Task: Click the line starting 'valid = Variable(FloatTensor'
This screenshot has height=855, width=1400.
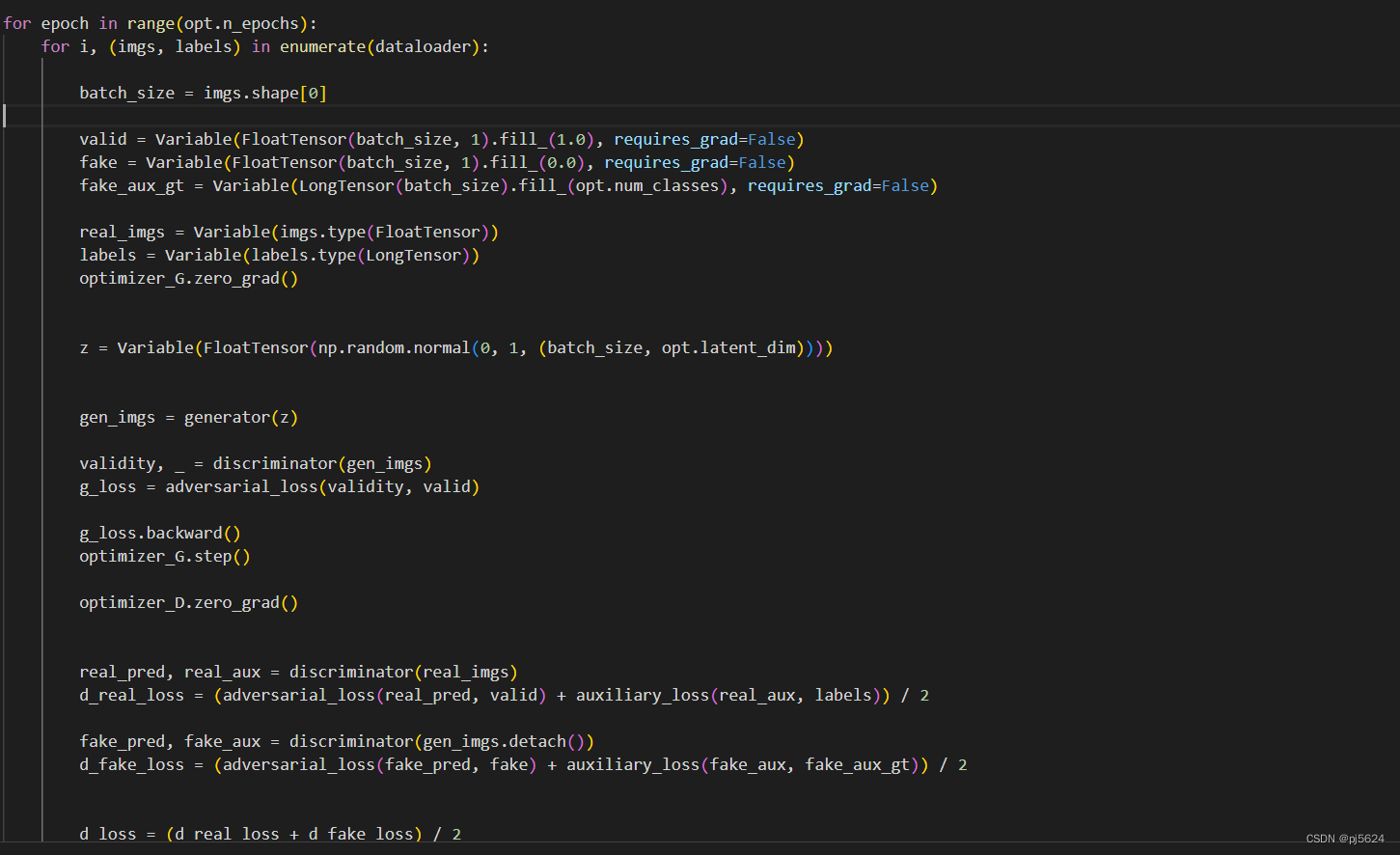Action: (442, 139)
